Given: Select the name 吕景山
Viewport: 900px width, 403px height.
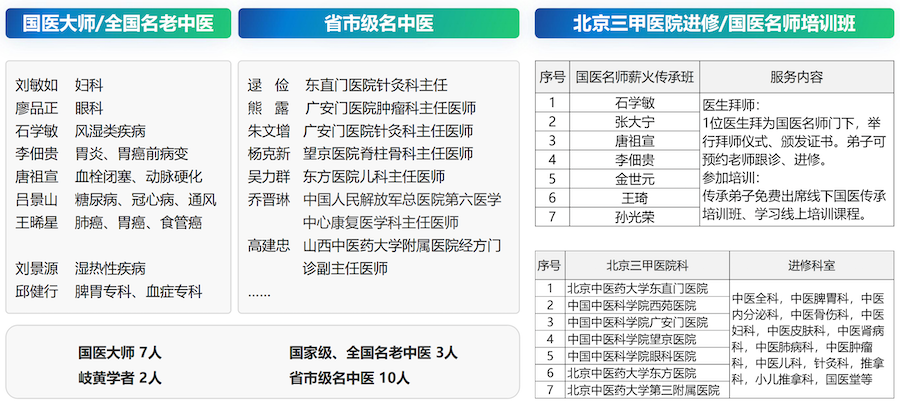Looking at the screenshot, I should tap(37, 200).
